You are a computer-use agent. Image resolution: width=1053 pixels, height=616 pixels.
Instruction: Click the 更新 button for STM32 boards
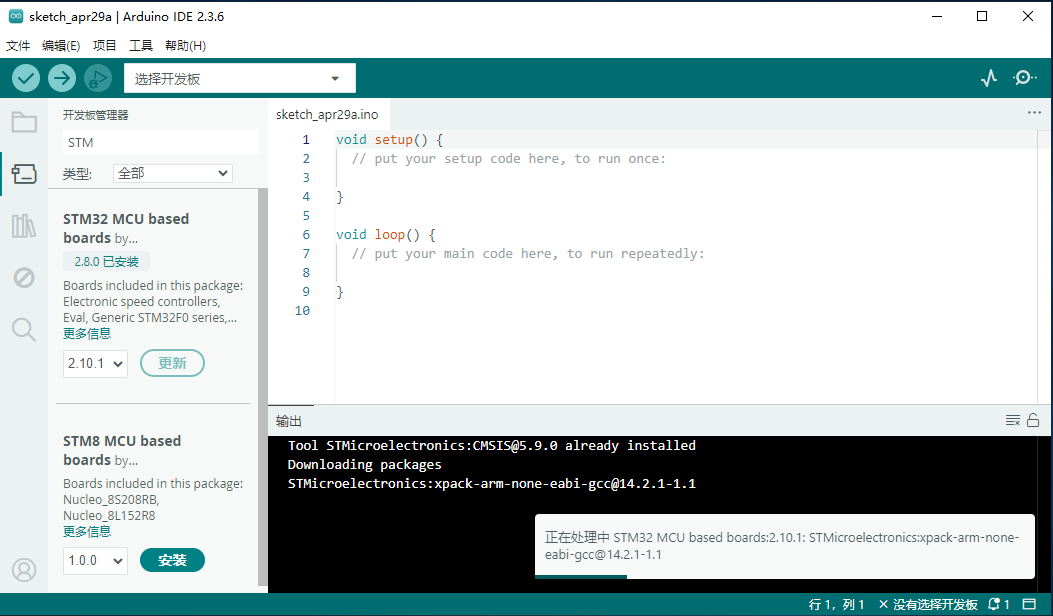pyautogui.click(x=172, y=363)
